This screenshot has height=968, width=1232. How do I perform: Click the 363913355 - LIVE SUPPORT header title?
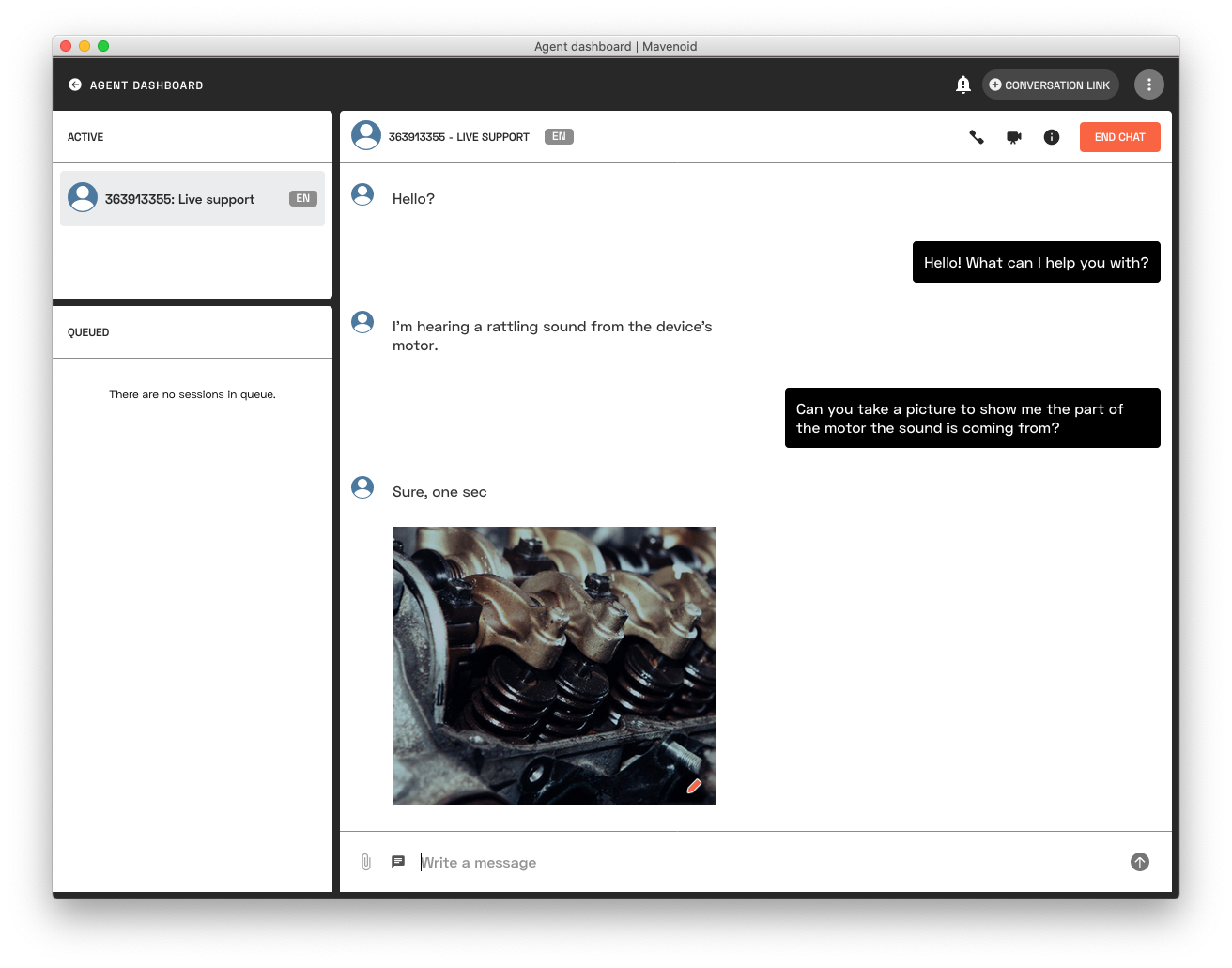point(459,137)
